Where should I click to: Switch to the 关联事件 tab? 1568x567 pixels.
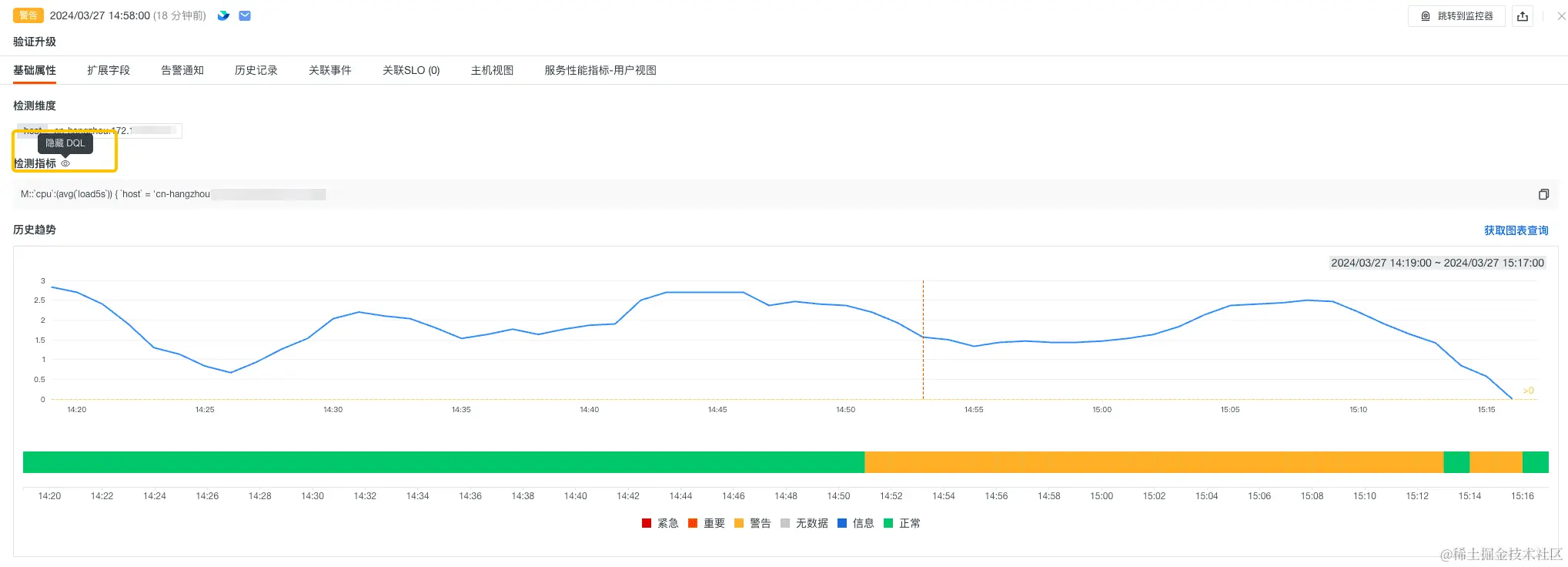(x=330, y=70)
